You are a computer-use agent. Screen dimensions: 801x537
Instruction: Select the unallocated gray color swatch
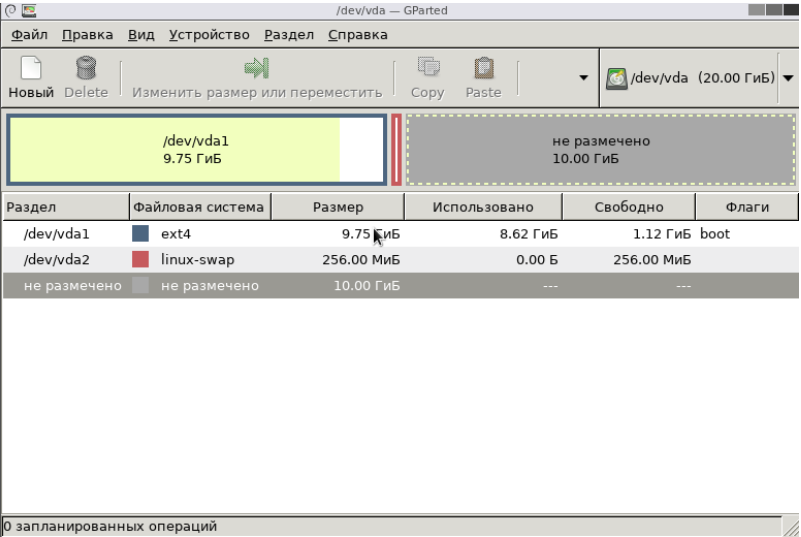pyautogui.click(x=140, y=285)
